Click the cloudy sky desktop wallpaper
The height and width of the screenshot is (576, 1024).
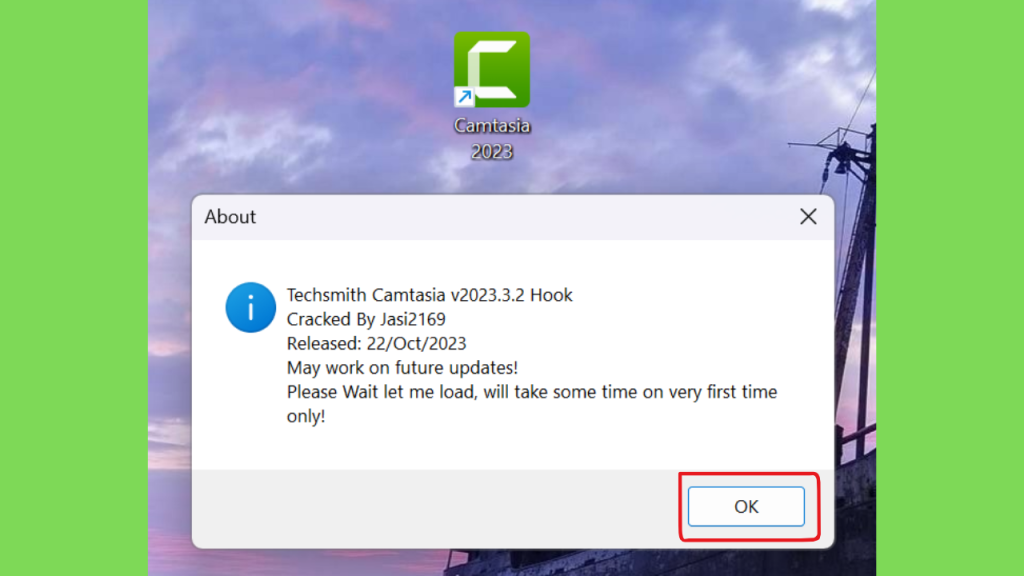coord(294,98)
